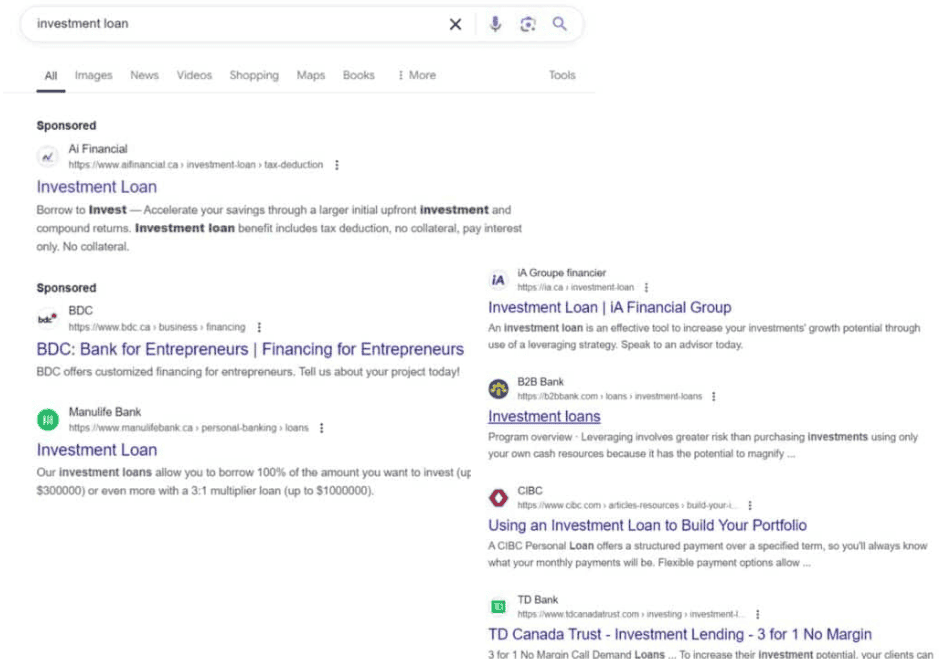Click the magnifying glass search icon
Viewport: 943px width, 666px height.
pyautogui.click(x=559, y=24)
